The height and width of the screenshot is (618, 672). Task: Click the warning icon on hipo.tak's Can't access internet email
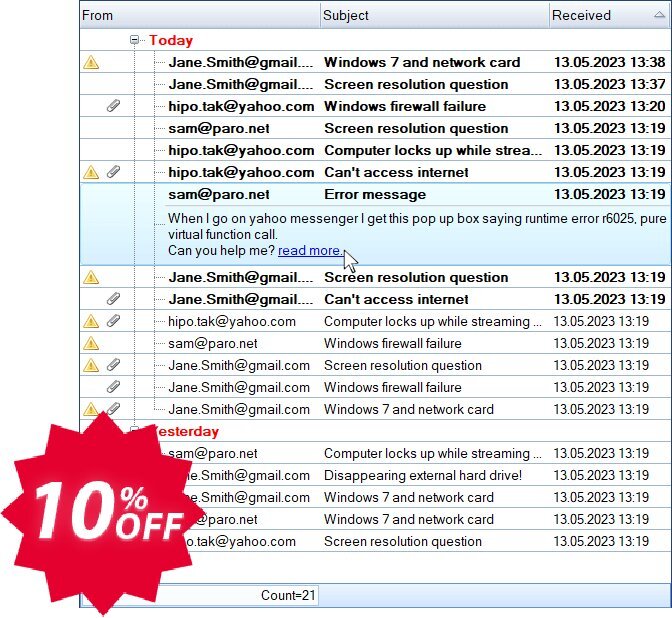91,172
